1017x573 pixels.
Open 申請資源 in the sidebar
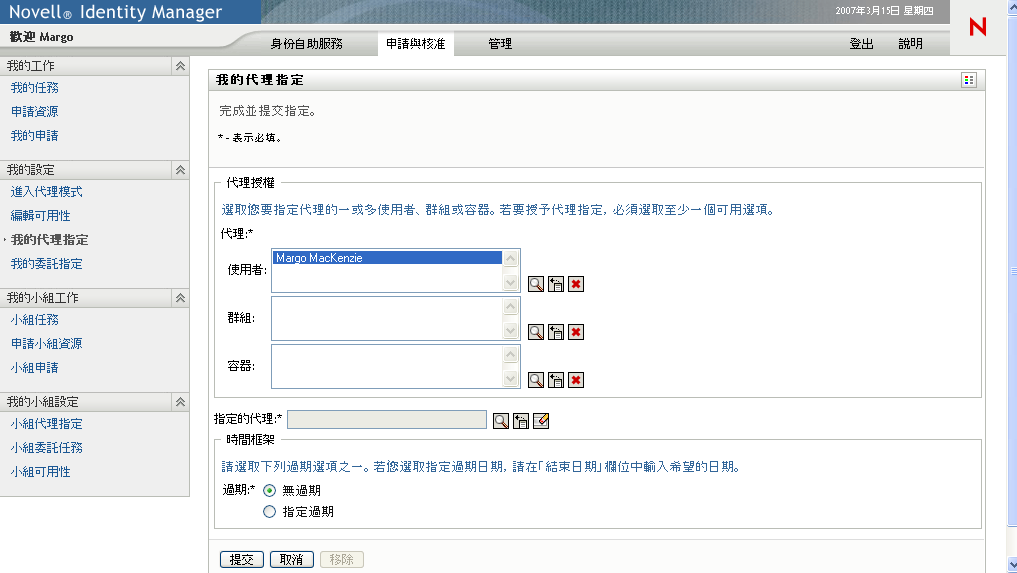pyautogui.click(x=34, y=112)
